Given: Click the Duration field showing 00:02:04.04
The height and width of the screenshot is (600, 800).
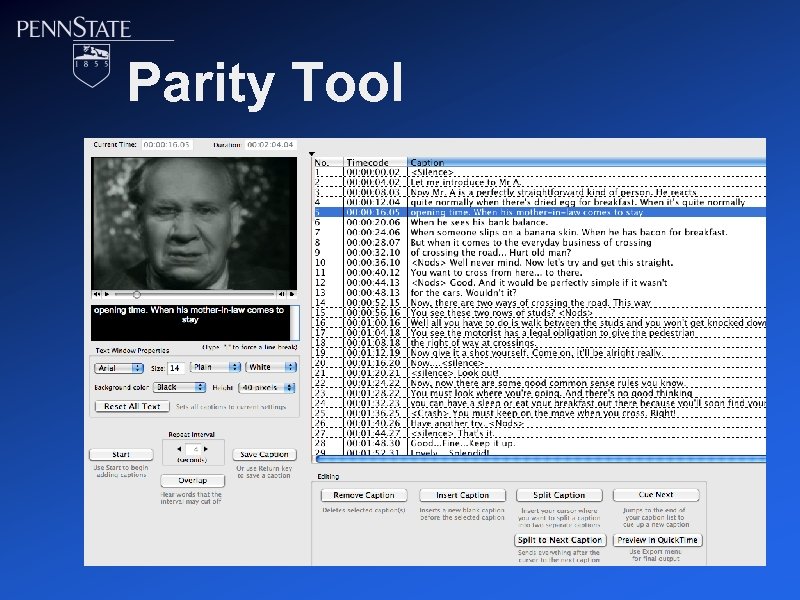Looking at the screenshot, I should tap(270, 145).
